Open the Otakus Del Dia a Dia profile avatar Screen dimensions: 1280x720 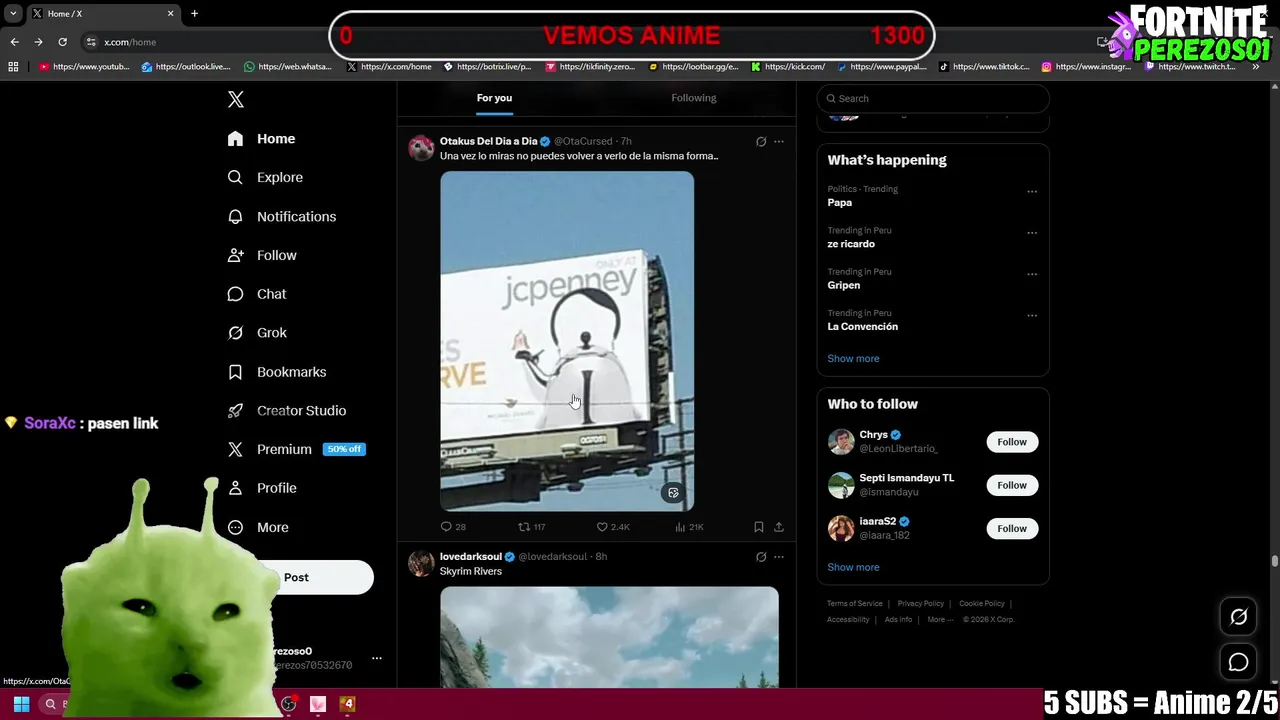click(x=421, y=147)
